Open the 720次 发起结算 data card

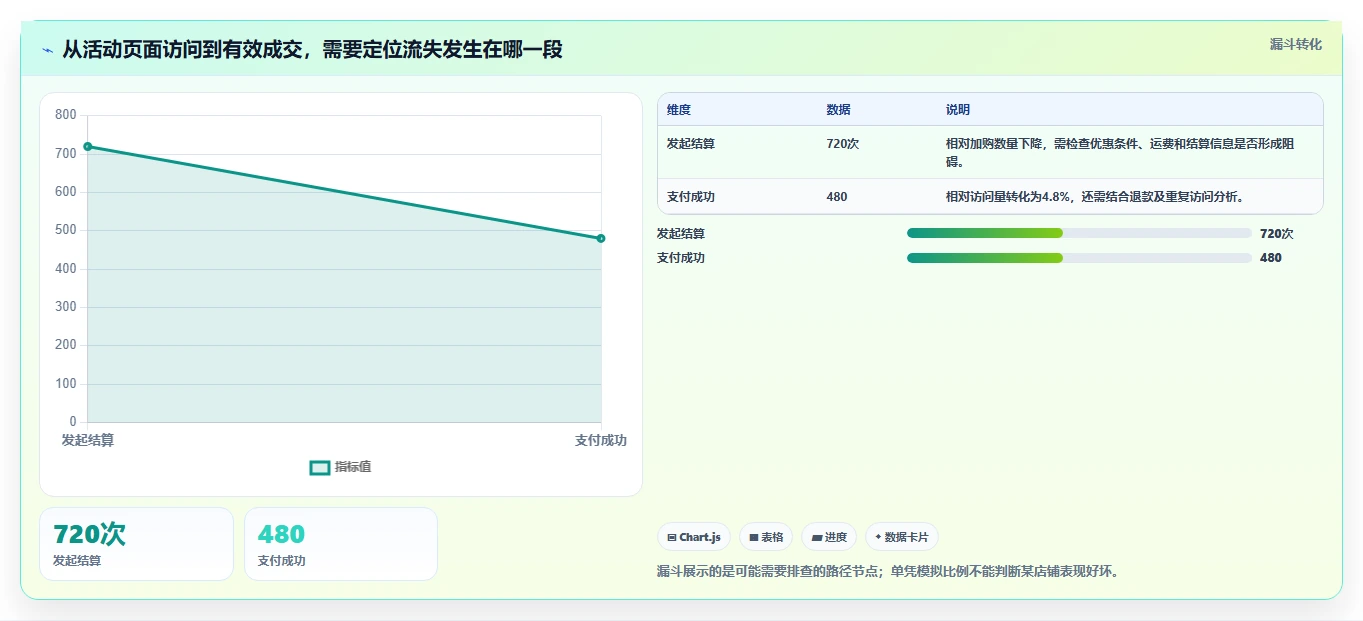tap(136, 544)
